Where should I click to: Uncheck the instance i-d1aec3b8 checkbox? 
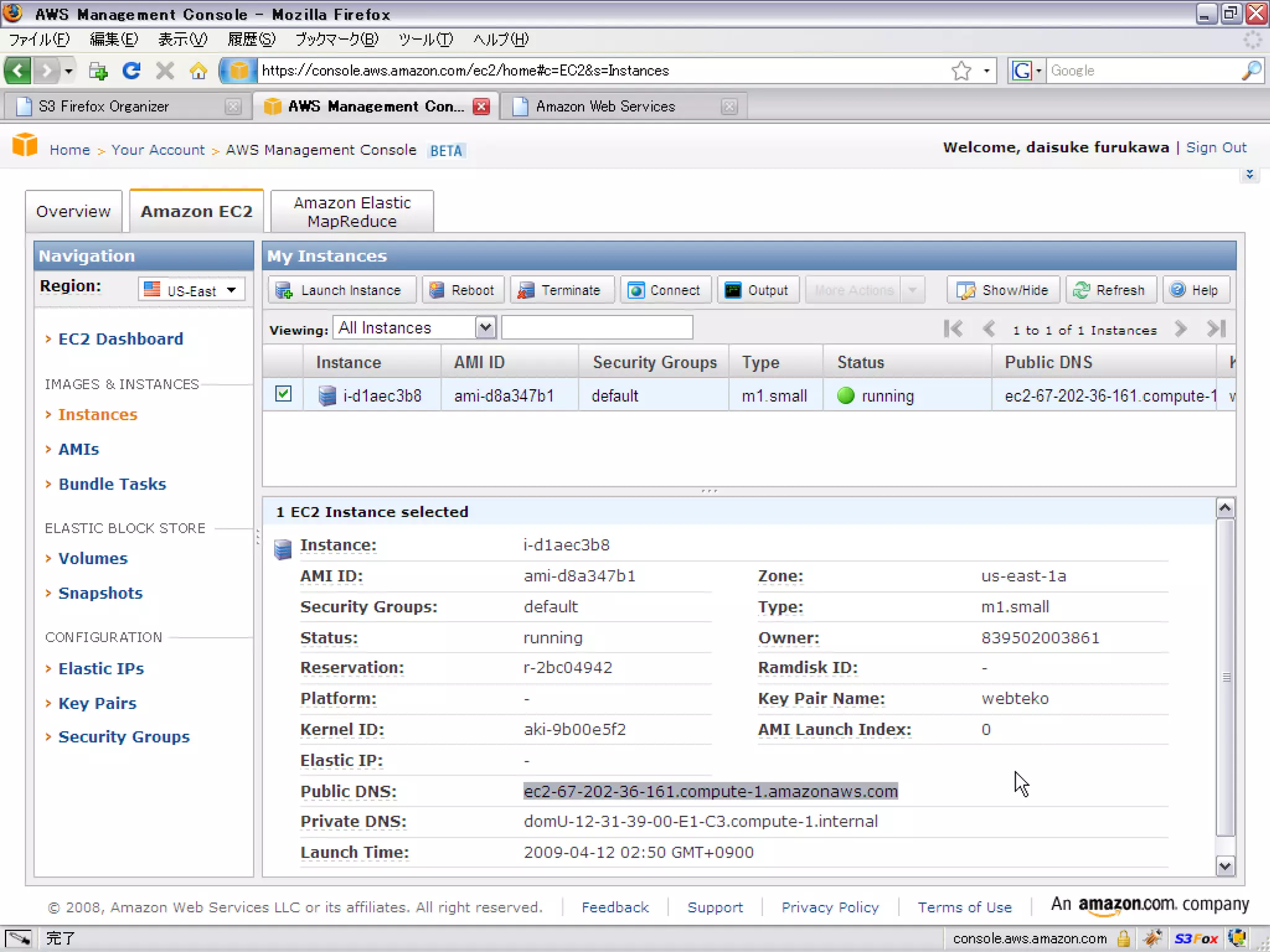[283, 394]
